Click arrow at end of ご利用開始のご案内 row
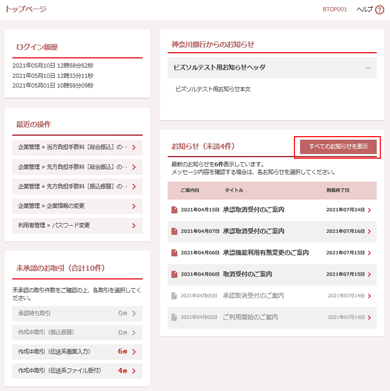The height and width of the screenshot is (391, 390). [x=369, y=317]
